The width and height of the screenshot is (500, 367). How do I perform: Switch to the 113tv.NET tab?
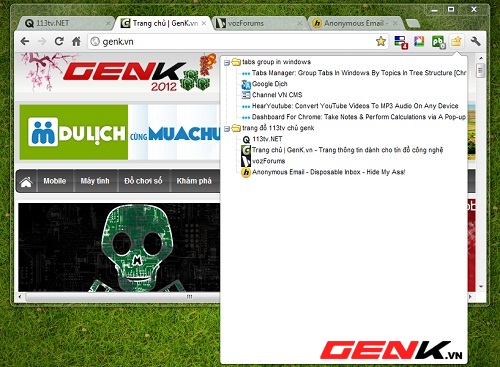64,23
